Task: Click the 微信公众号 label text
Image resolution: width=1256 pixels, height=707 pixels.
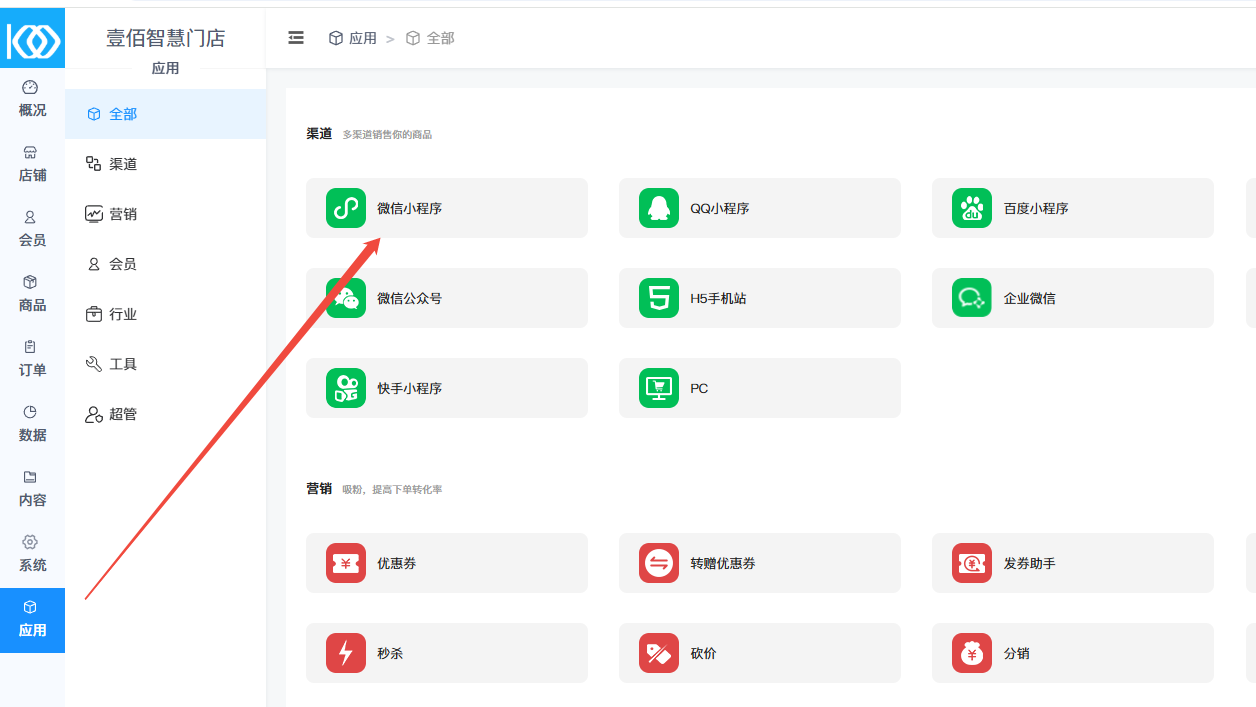Action: 409,299
